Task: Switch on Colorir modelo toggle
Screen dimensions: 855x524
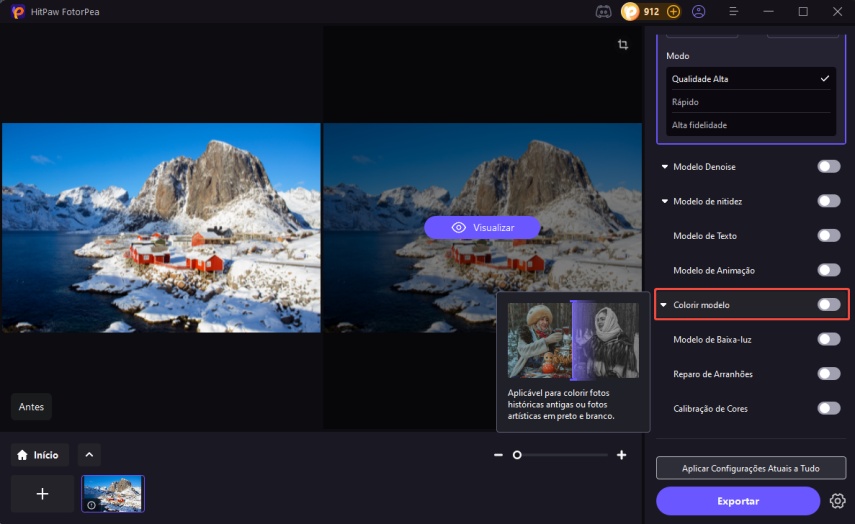Action: pos(829,305)
